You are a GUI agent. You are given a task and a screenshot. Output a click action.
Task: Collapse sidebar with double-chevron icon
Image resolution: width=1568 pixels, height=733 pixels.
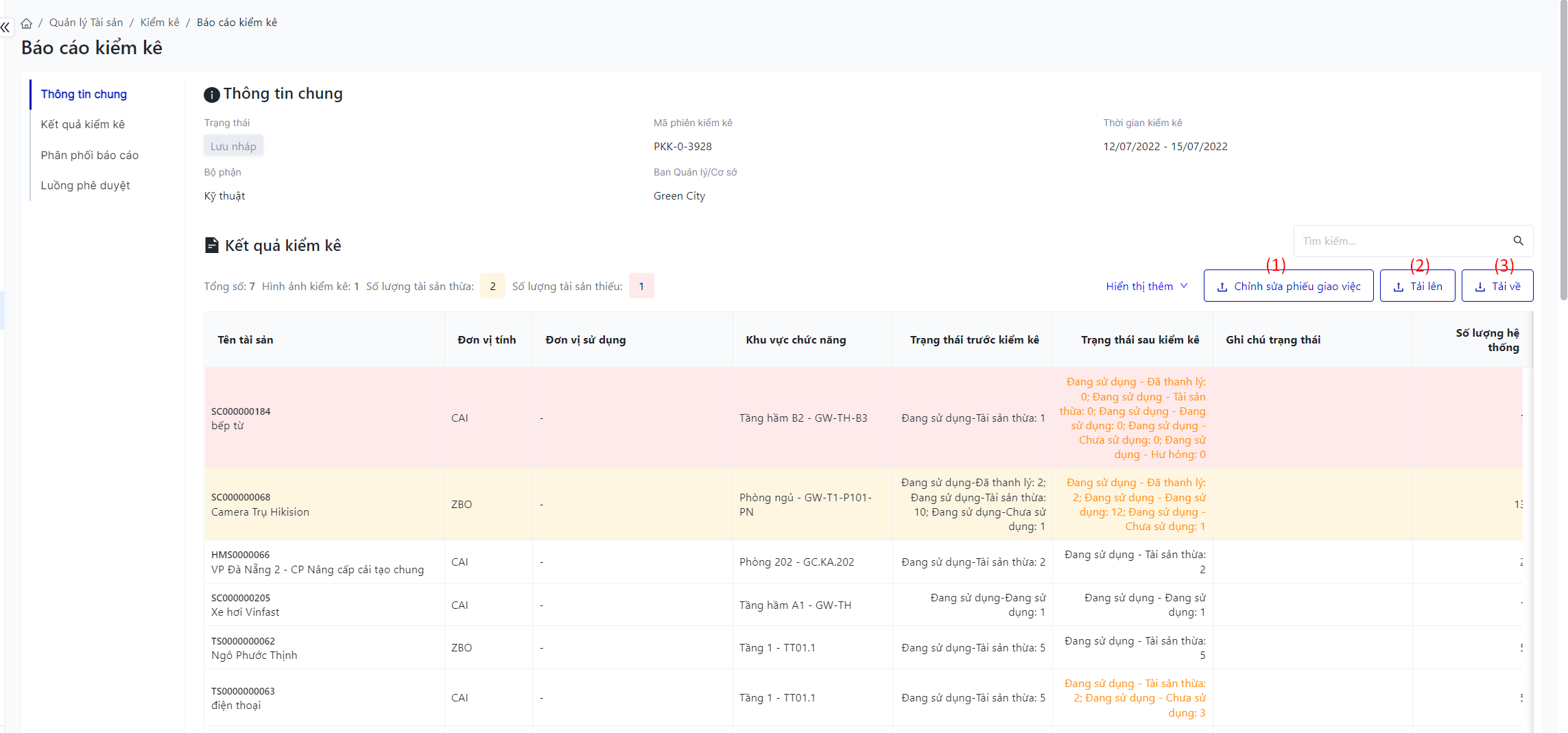5,27
